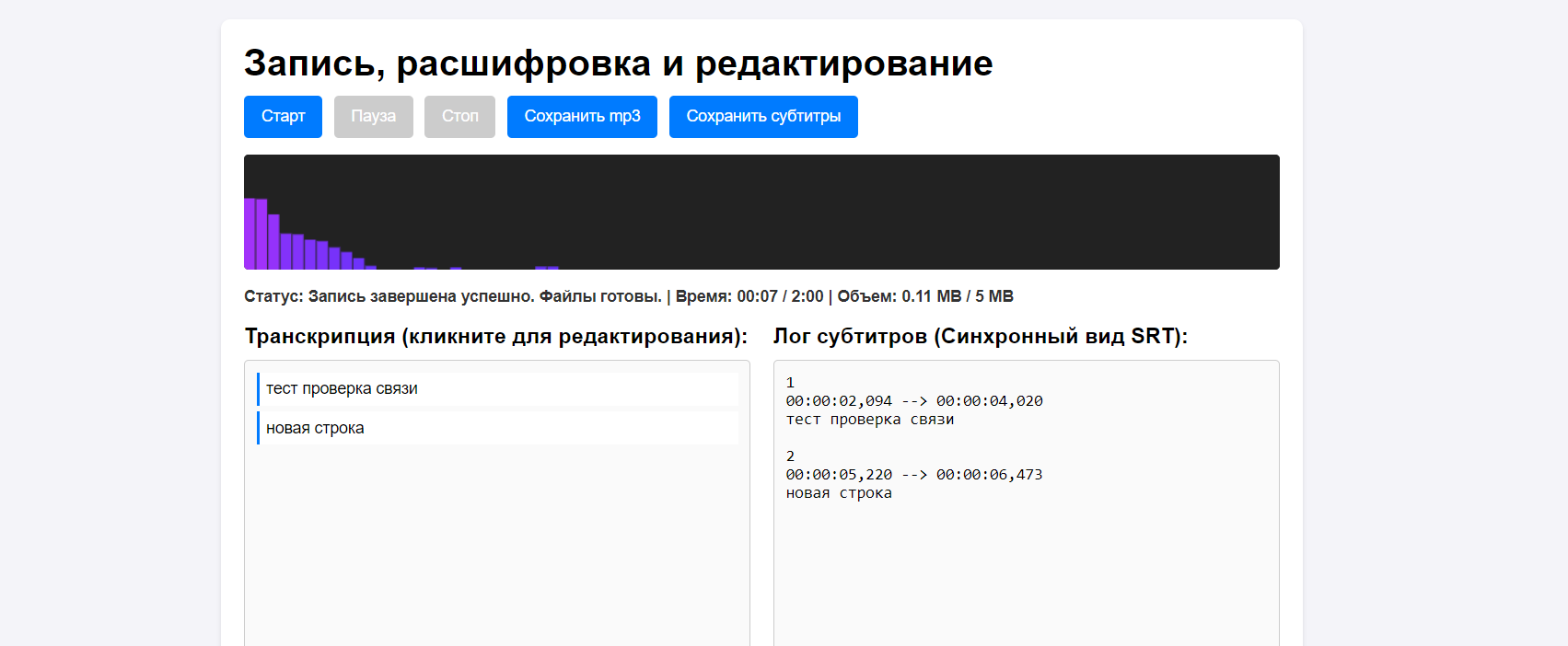Click the status line about finished recording
Screen dimensions: 1568x646
point(629,296)
